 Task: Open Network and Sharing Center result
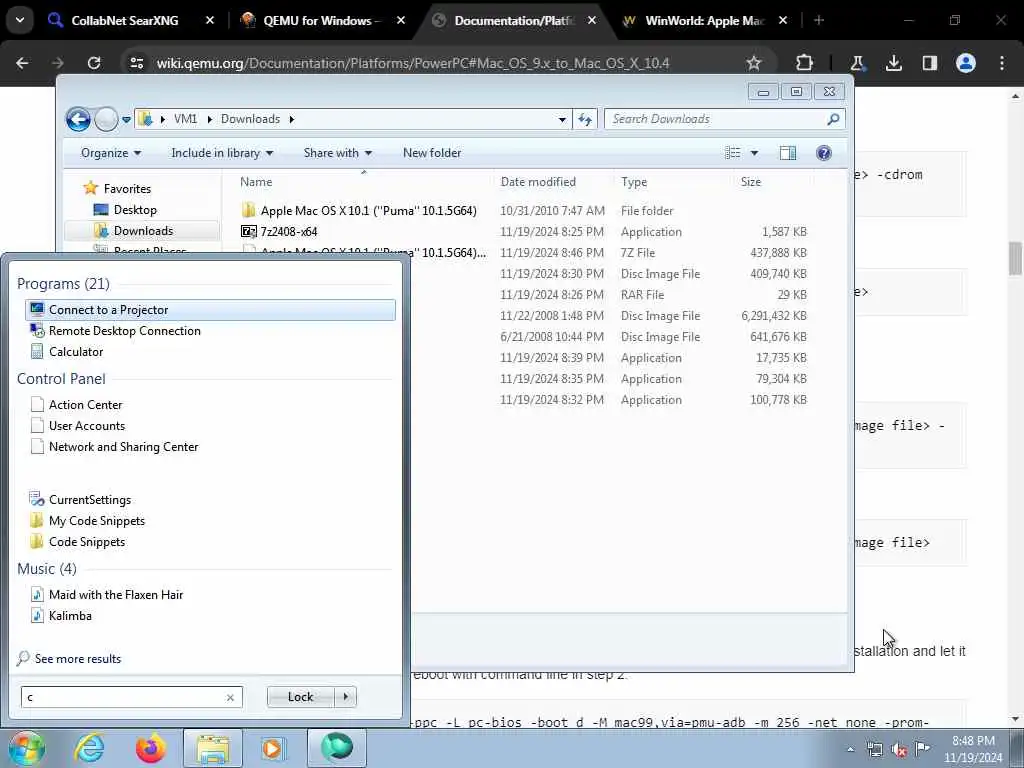[x=123, y=447]
